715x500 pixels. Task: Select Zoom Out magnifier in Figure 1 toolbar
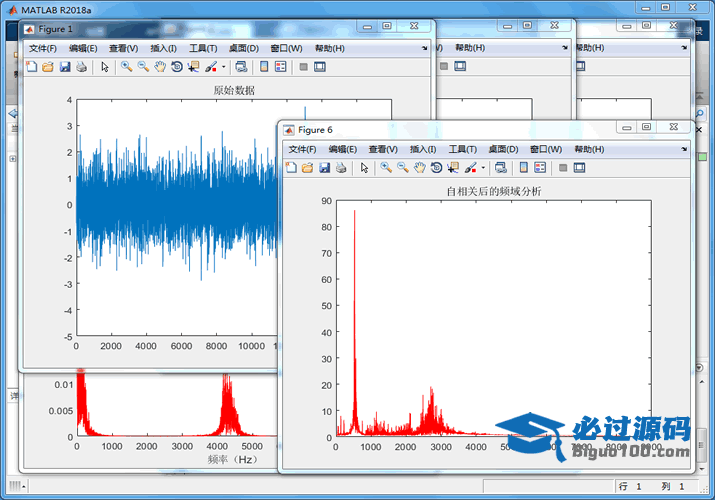(143, 67)
